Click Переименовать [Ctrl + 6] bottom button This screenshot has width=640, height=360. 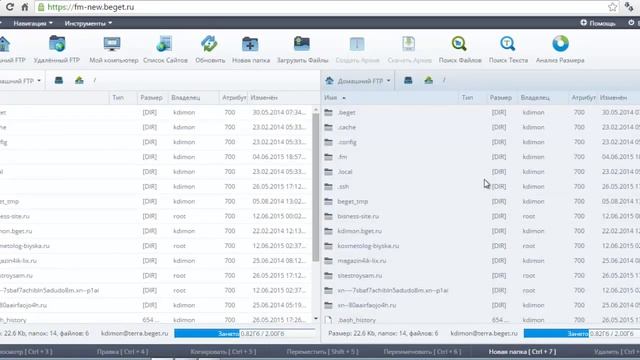(422, 351)
